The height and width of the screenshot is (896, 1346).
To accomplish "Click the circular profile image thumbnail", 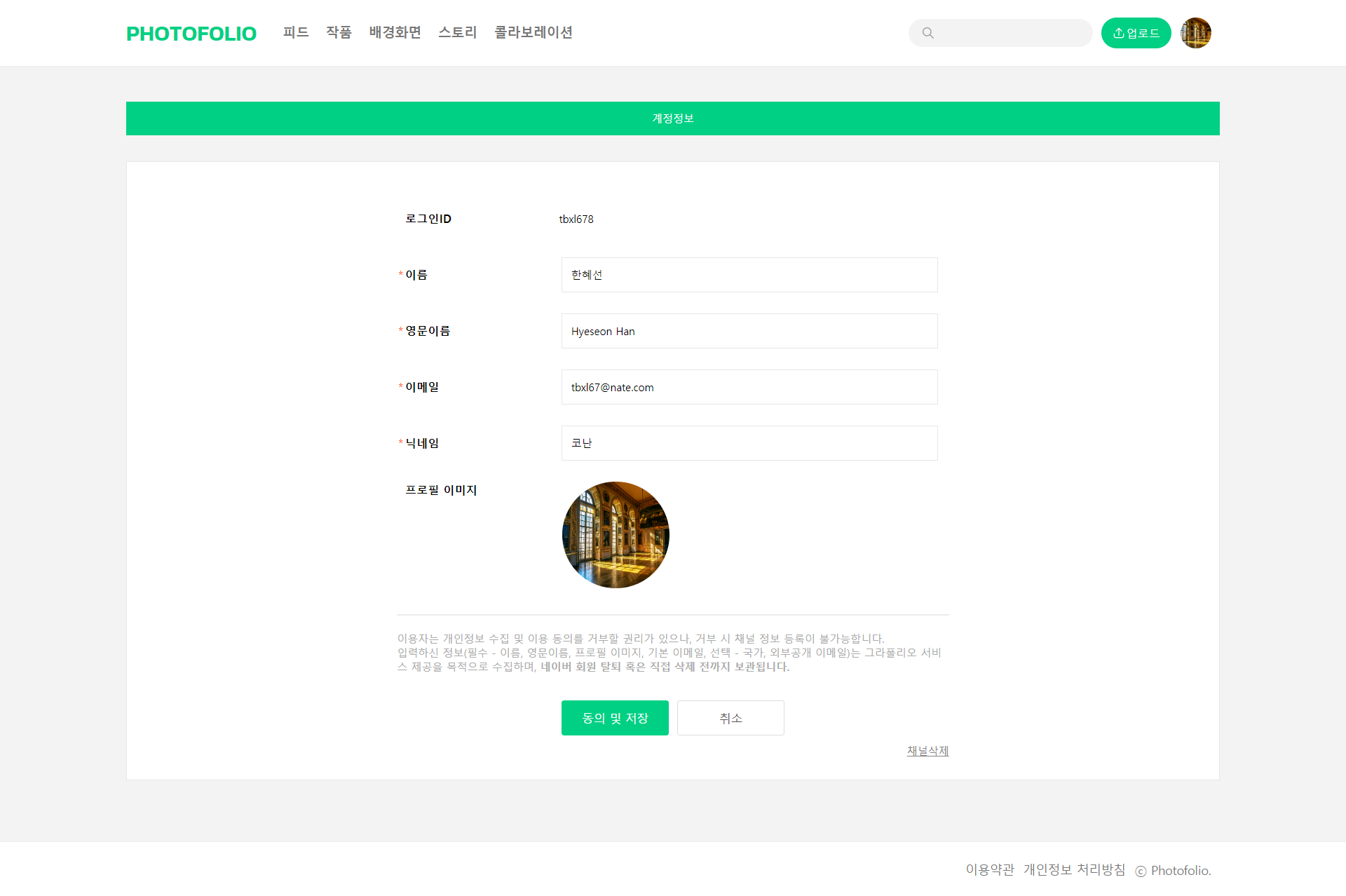I will tap(616, 535).
